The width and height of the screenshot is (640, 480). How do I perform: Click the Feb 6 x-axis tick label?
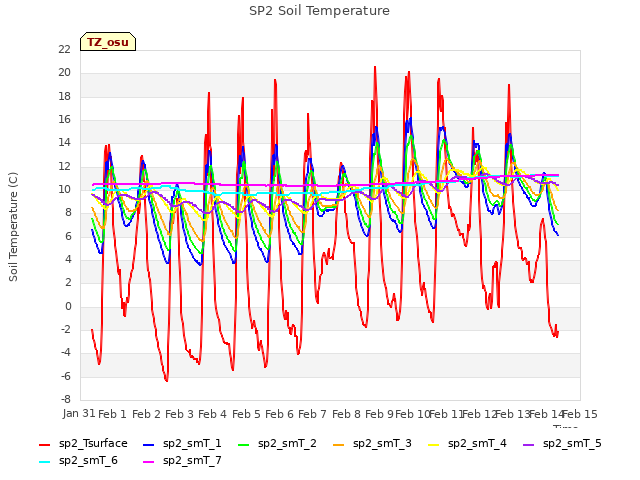pos(279,414)
